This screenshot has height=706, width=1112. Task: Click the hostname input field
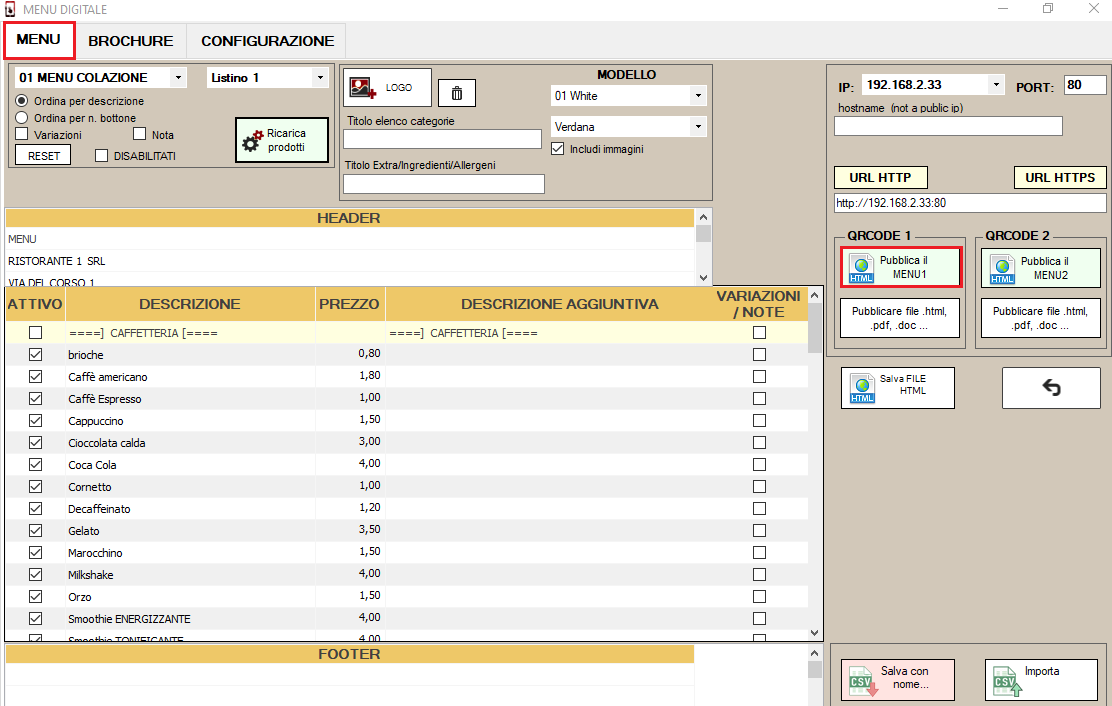click(x=947, y=126)
